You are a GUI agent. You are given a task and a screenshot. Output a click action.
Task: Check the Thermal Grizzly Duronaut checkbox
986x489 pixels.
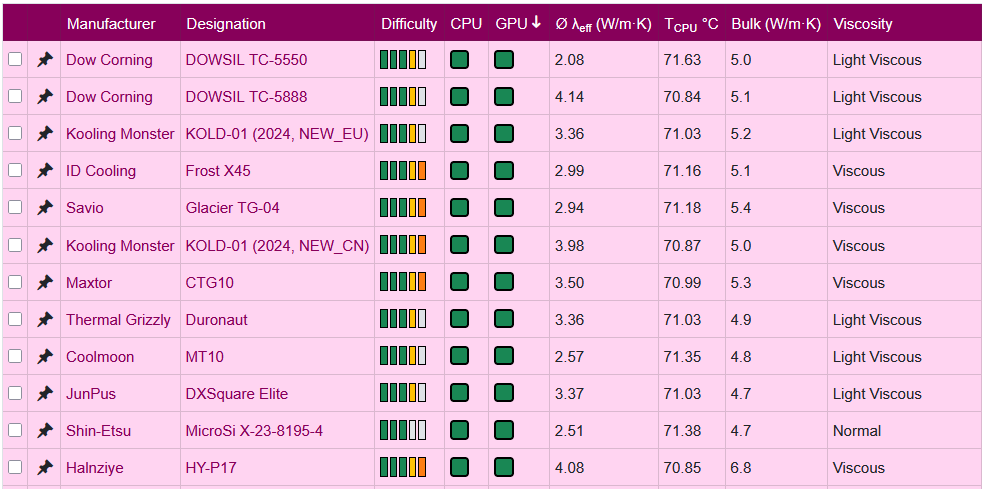(14, 319)
